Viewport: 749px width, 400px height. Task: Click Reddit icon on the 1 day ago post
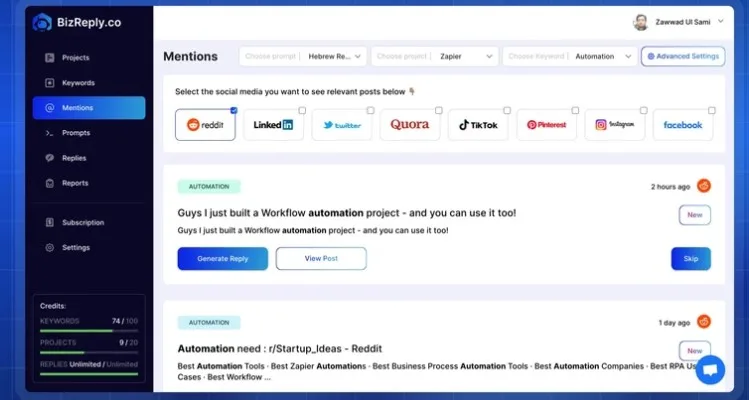(x=704, y=322)
